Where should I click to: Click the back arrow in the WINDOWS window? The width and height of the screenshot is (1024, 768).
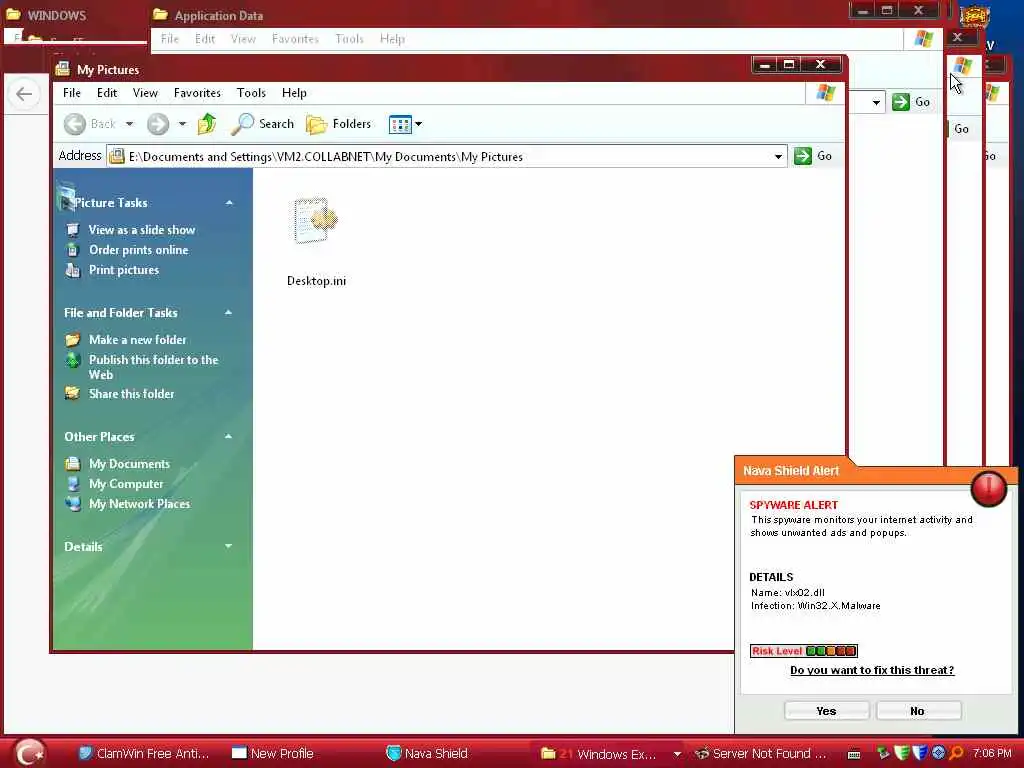25,94
